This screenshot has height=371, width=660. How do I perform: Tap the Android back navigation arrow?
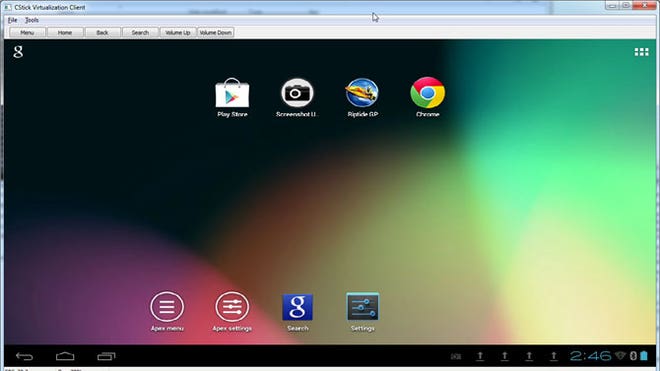(x=24, y=356)
